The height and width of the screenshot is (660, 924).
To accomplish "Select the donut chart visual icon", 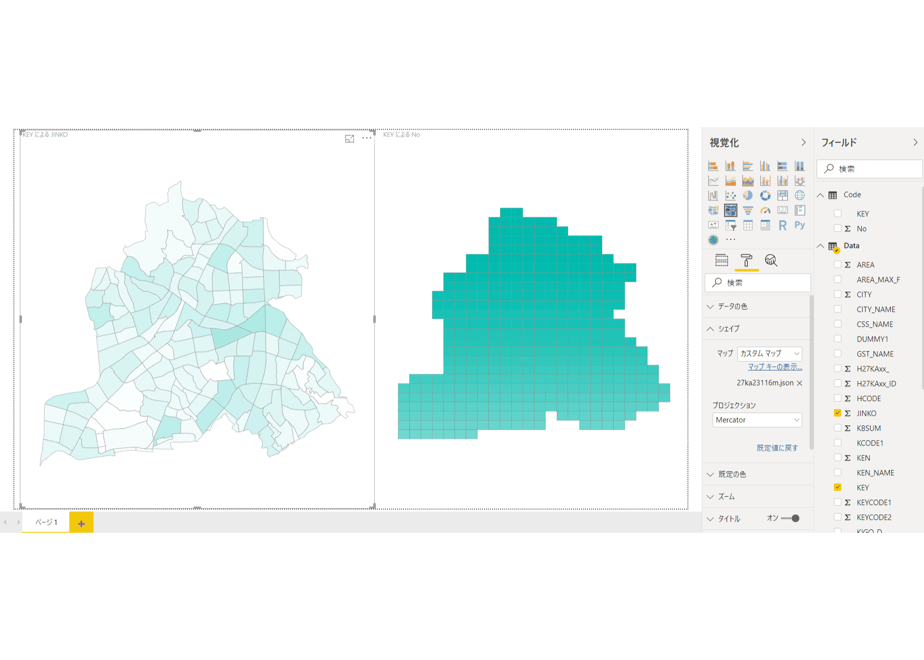I will point(765,196).
